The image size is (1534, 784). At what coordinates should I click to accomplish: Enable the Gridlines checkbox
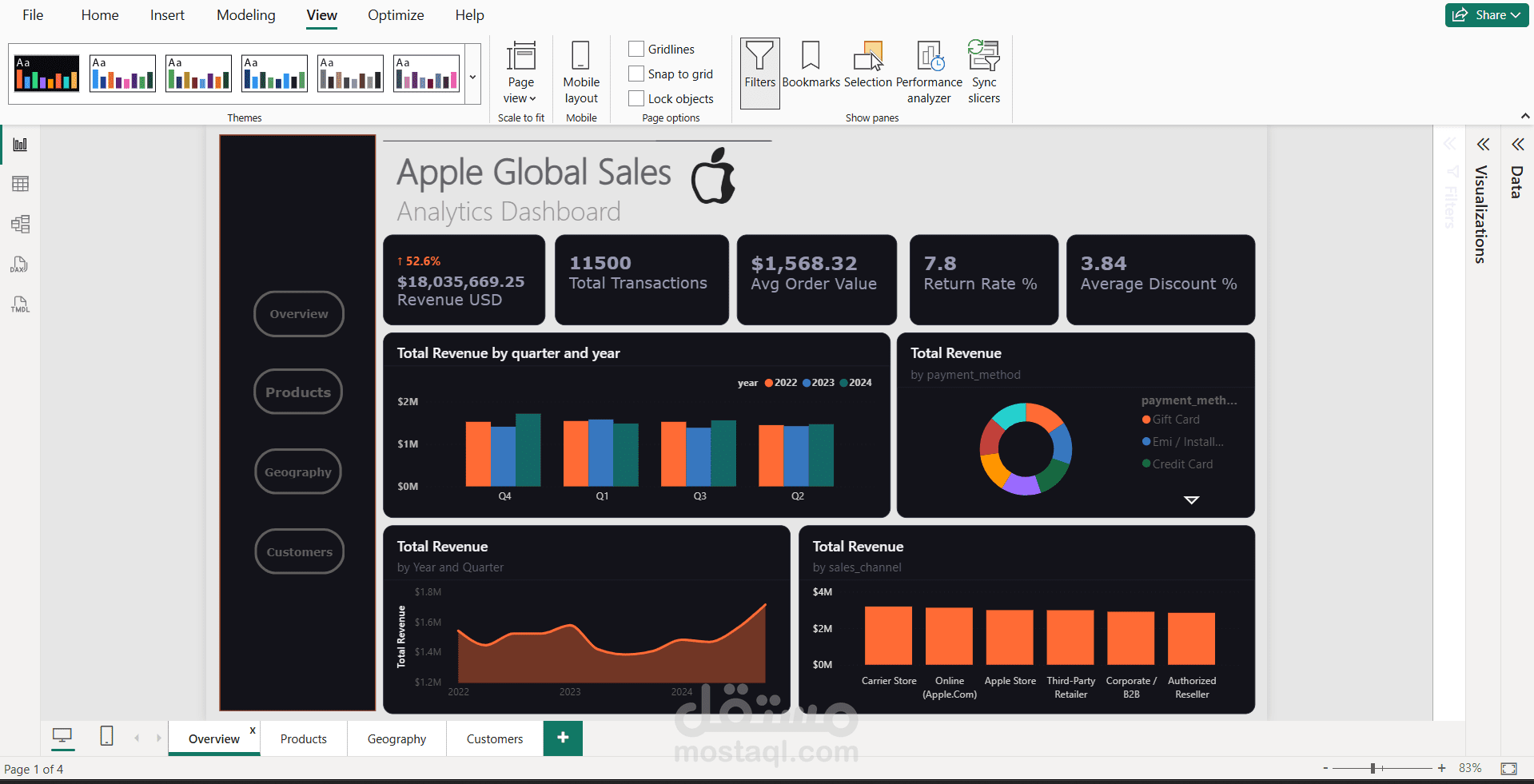[636, 49]
